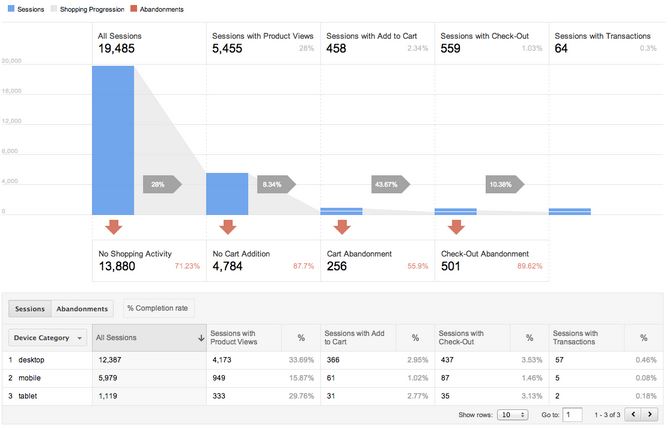Click the red abandonment arrow under All Sessions
The height and width of the screenshot is (428, 671).
coord(112,227)
